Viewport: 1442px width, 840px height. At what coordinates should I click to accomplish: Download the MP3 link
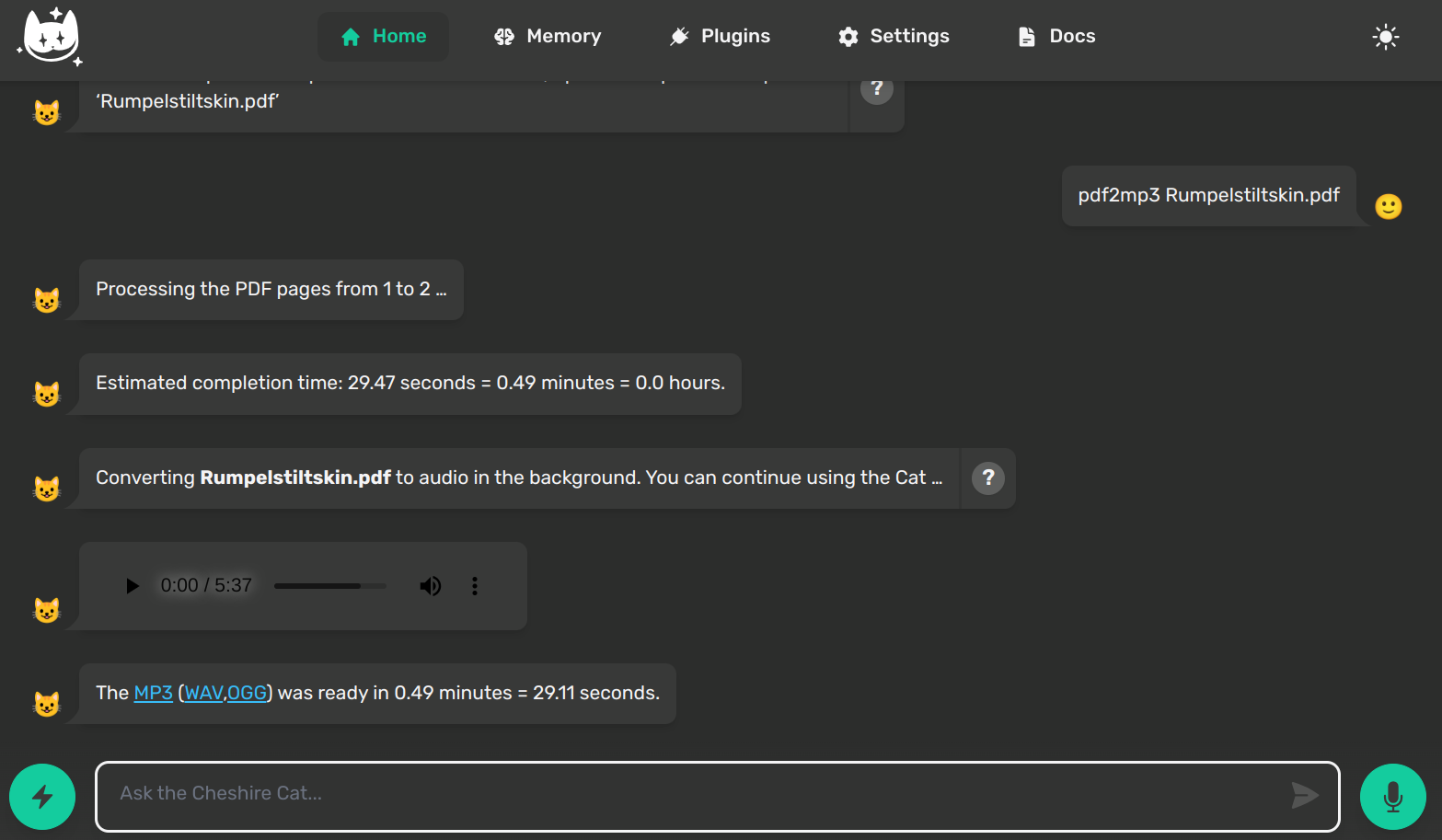154,693
